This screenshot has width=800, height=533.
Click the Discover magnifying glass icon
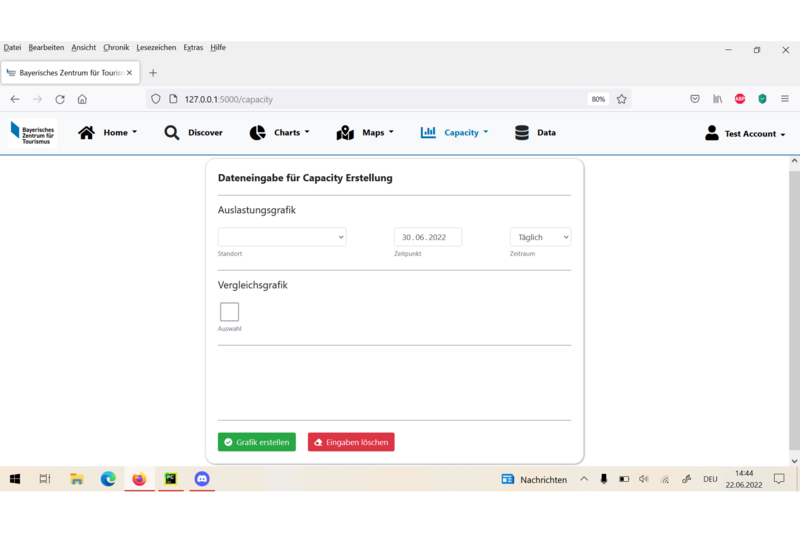point(172,133)
